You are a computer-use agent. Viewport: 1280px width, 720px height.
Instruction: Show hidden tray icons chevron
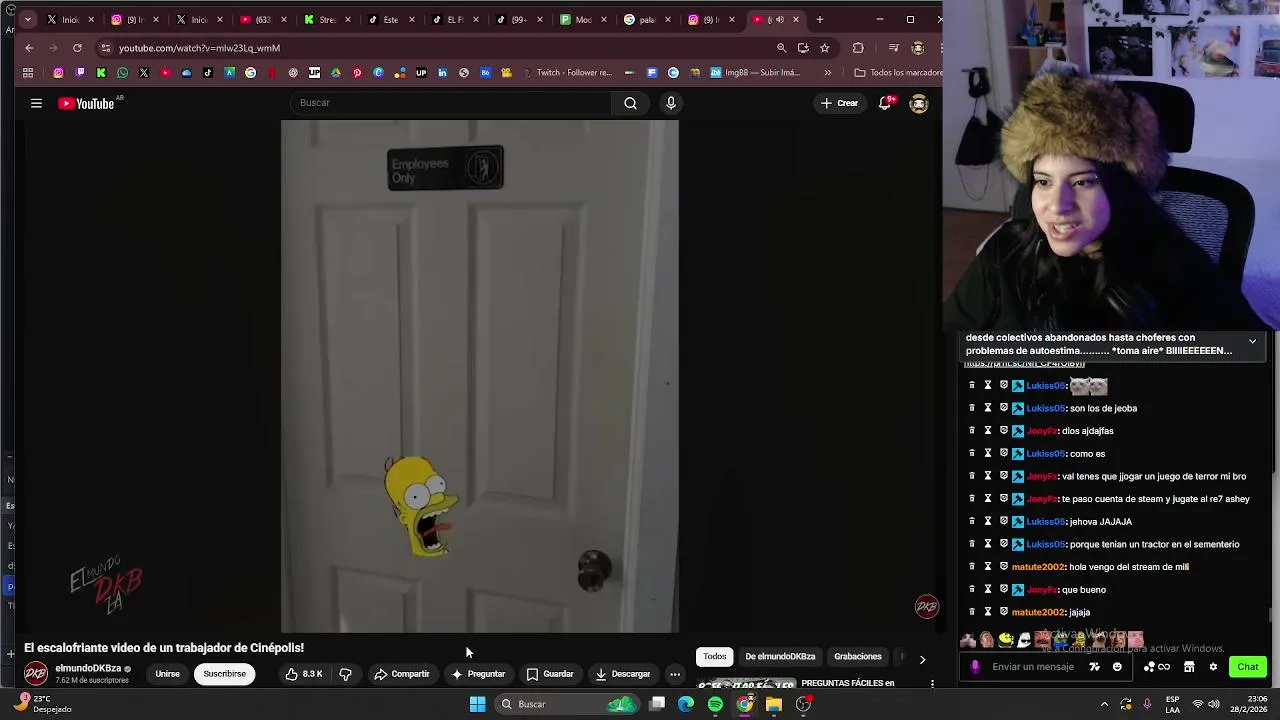tap(1104, 704)
